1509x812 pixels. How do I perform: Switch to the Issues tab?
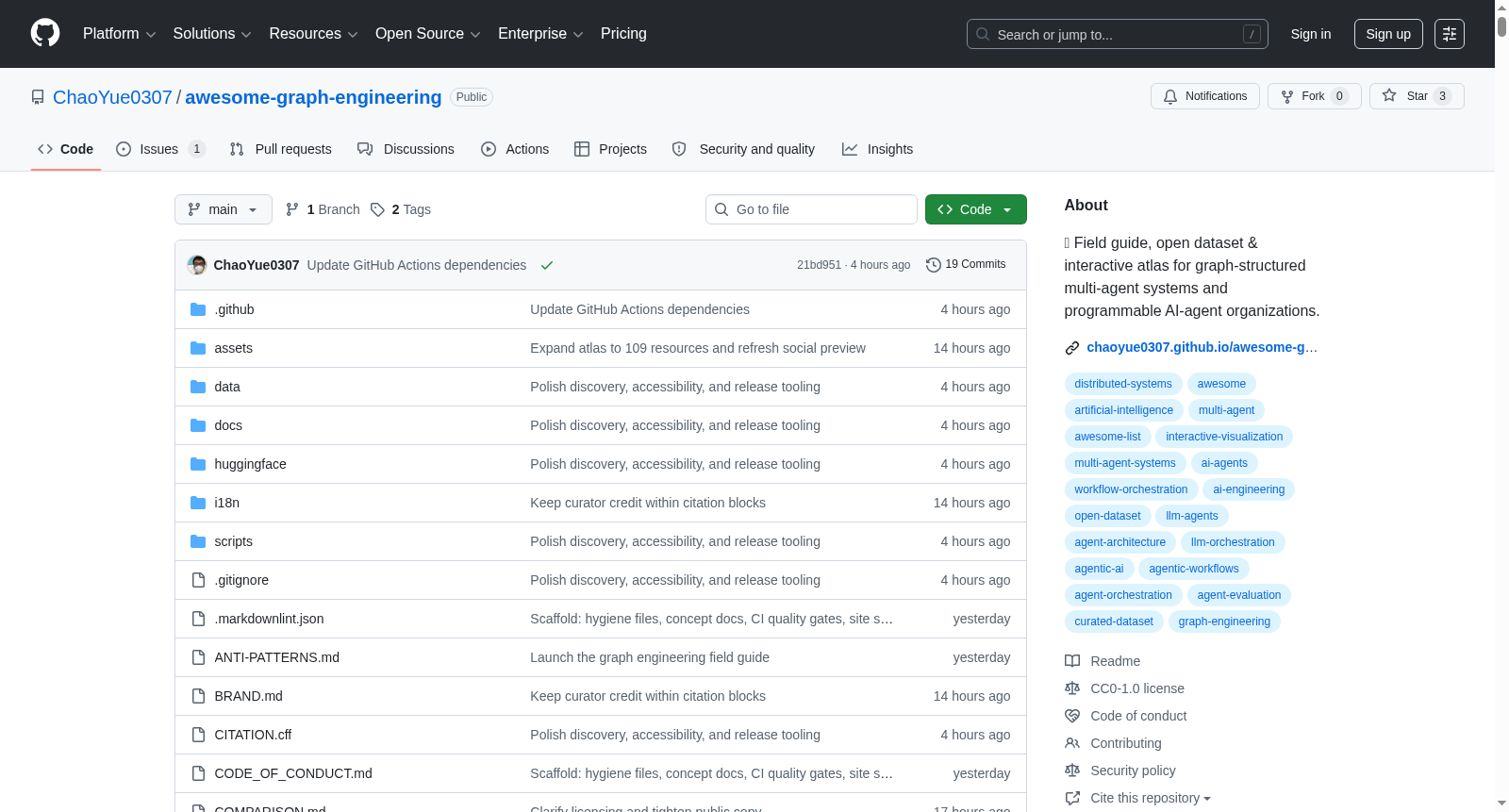pos(160,149)
